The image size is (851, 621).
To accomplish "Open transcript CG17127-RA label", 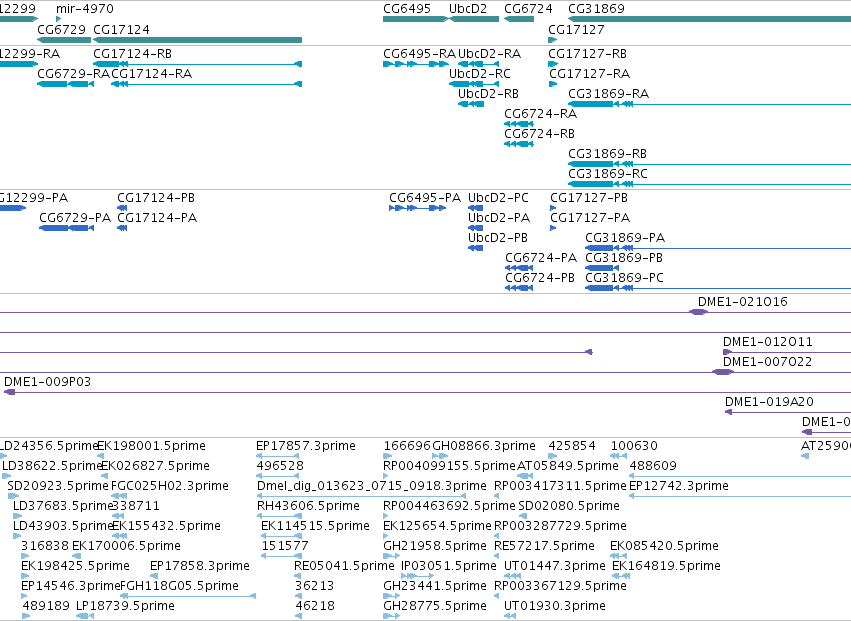I will (x=589, y=74).
